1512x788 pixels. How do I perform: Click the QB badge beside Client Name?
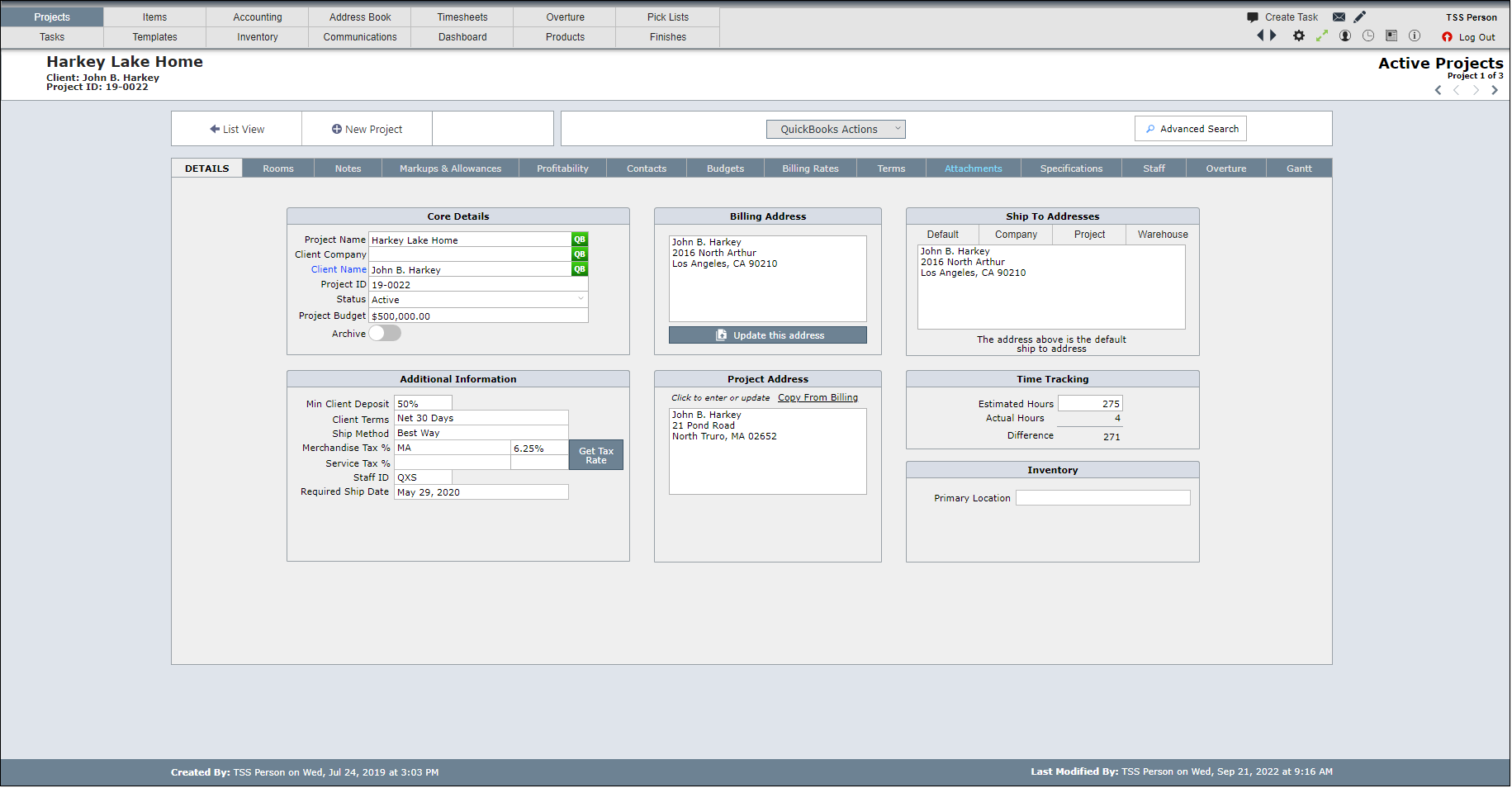pyautogui.click(x=580, y=269)
